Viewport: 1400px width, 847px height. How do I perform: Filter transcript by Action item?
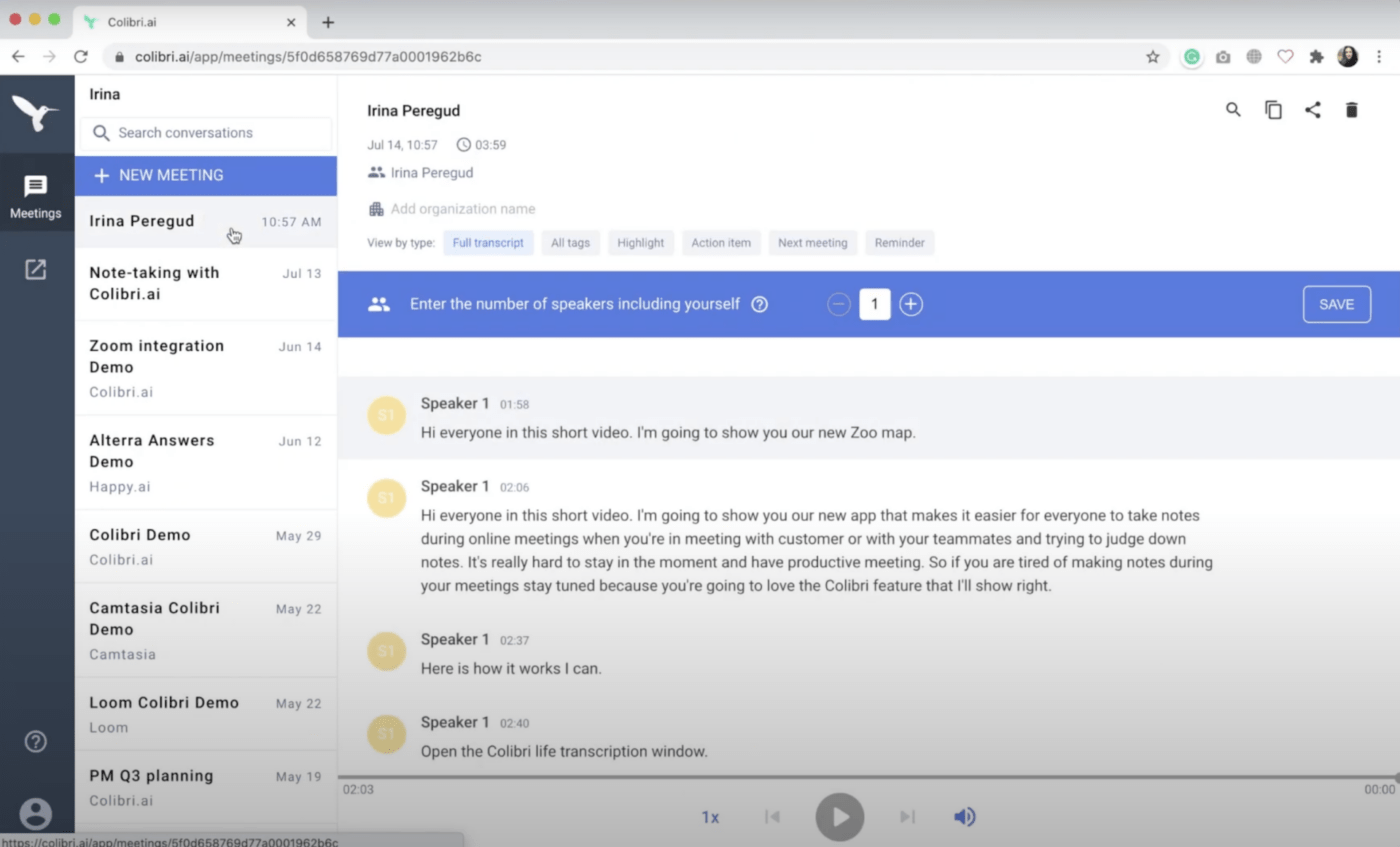(721, 243)
